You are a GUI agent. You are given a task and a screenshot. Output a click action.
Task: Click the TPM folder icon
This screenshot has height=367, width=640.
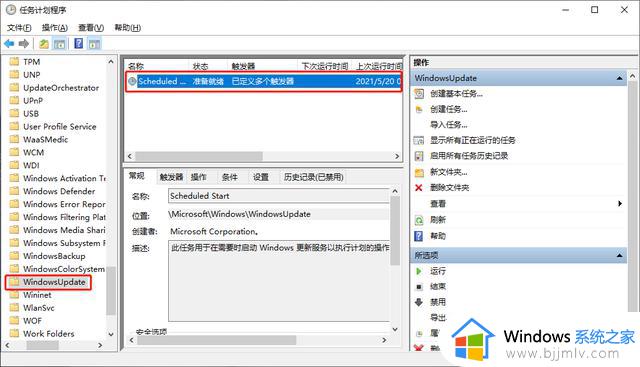(14, 62)
